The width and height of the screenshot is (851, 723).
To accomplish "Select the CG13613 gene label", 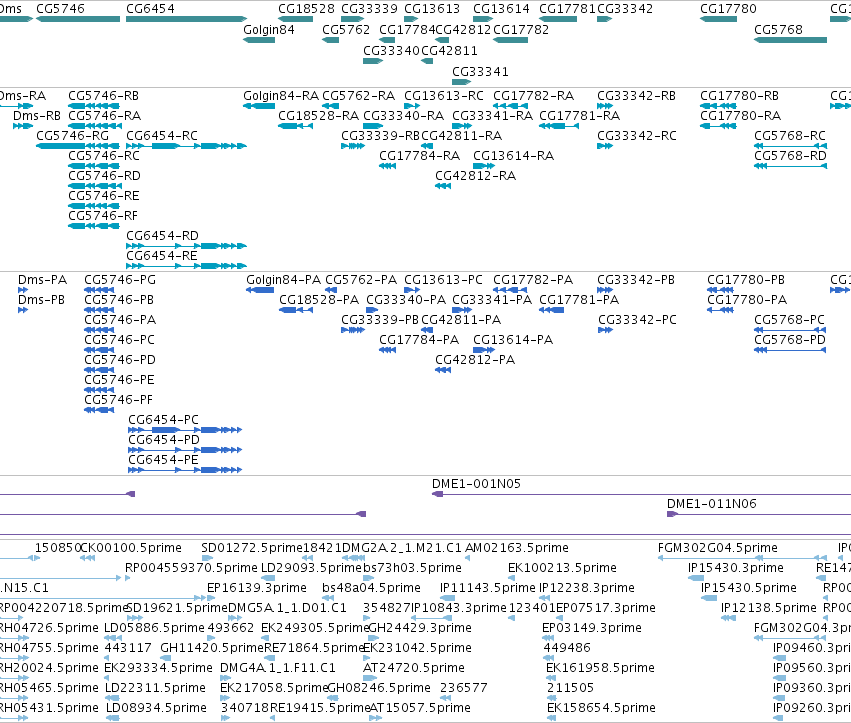I will point(432,9).
